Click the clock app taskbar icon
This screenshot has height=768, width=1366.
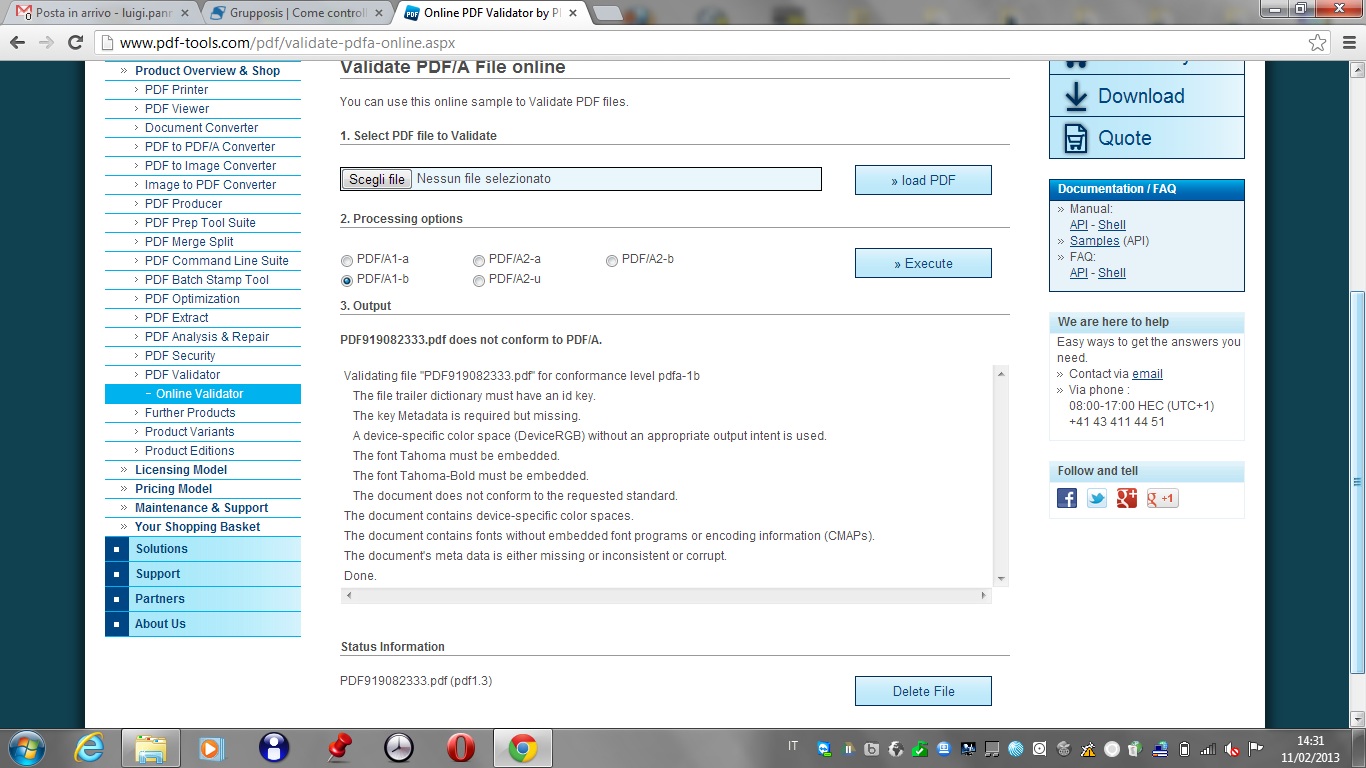(399, 748)
